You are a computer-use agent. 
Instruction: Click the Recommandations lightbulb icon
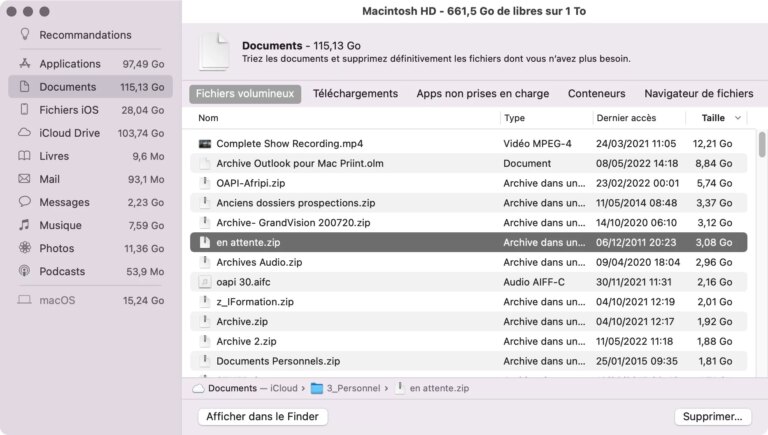click(24, 35)
